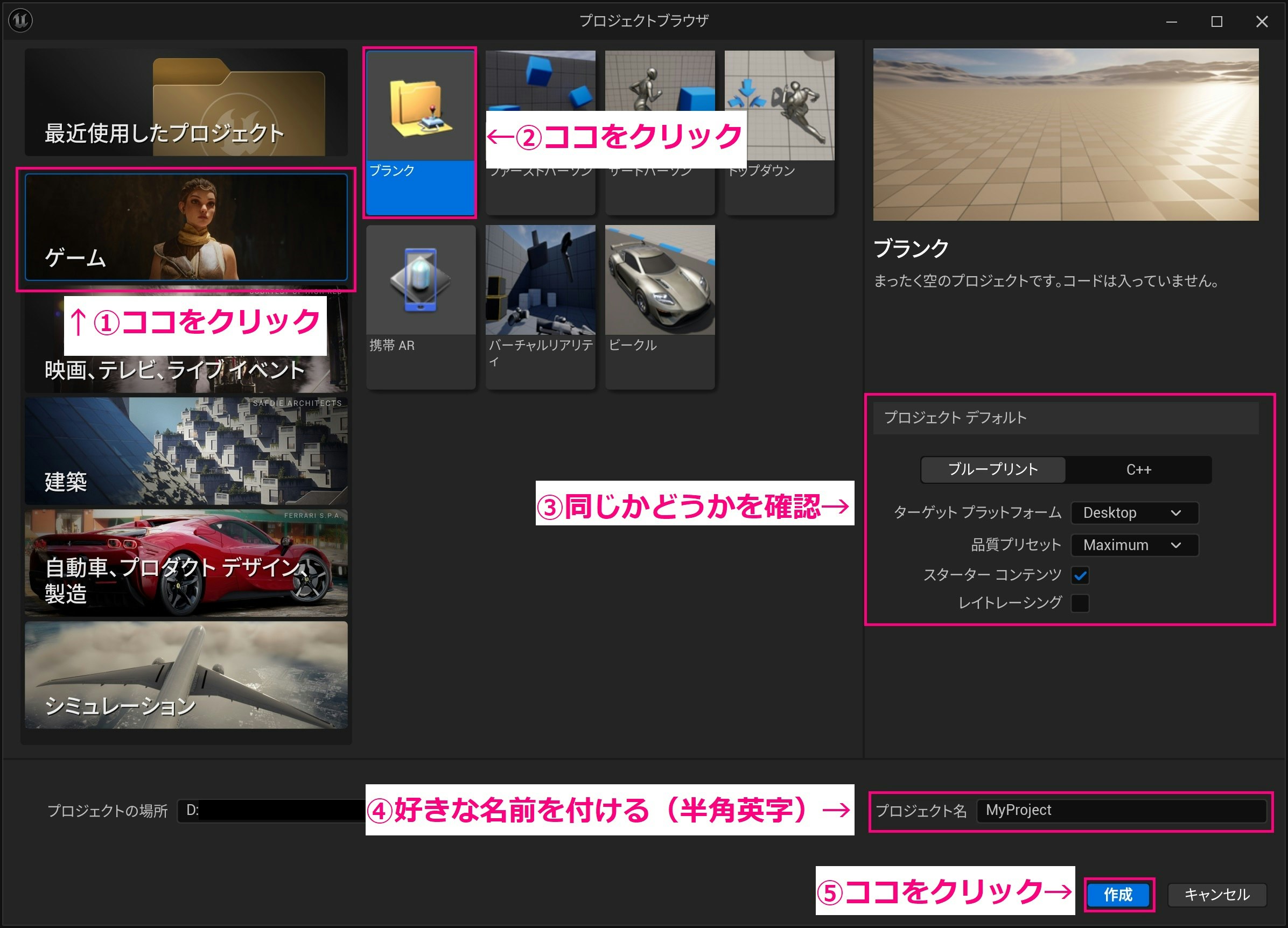
Task: Disable the スターター コンテンツ checkbox
Action: tap(1081, 575)
